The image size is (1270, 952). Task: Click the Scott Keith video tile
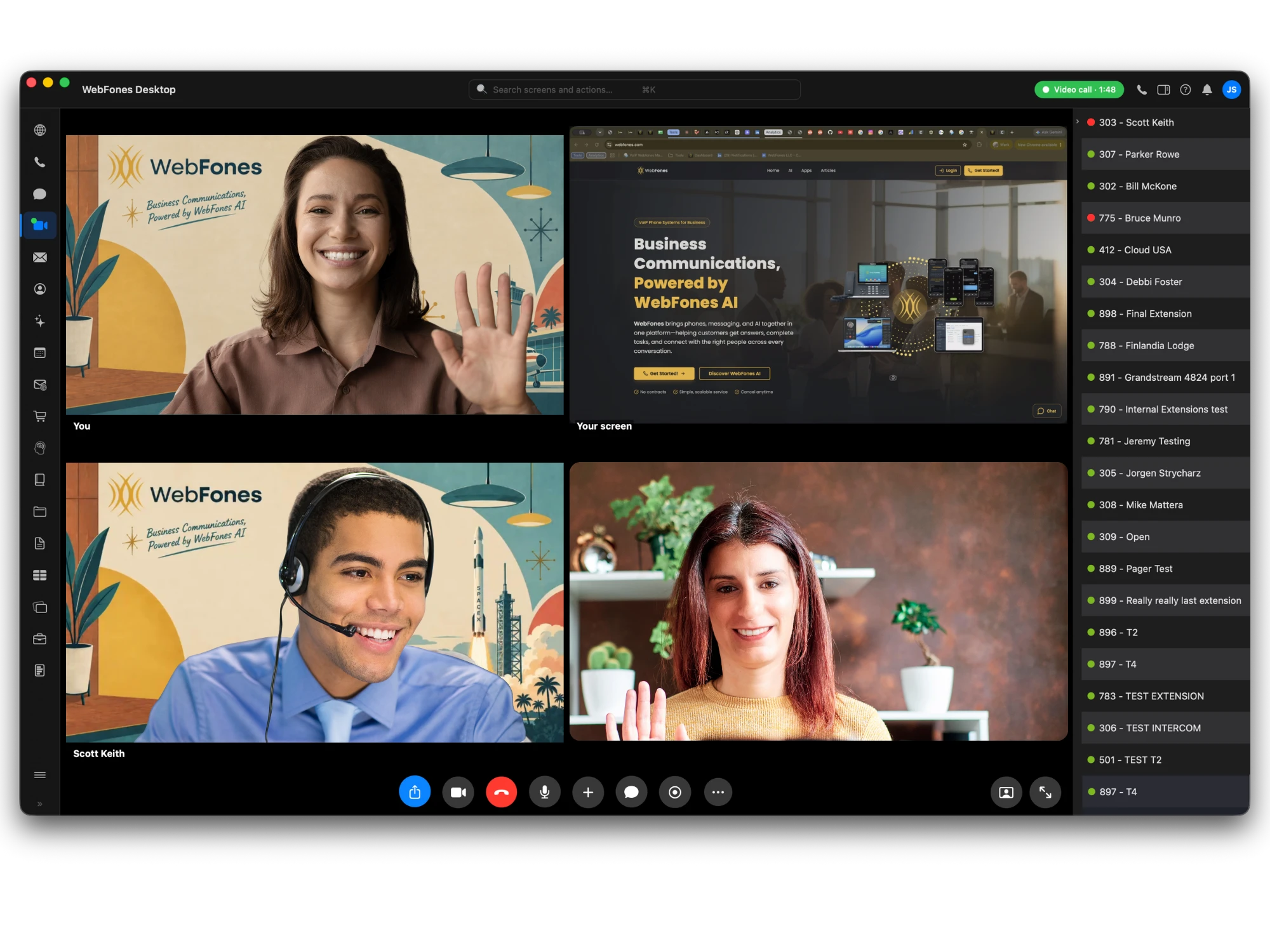(314, 602)
